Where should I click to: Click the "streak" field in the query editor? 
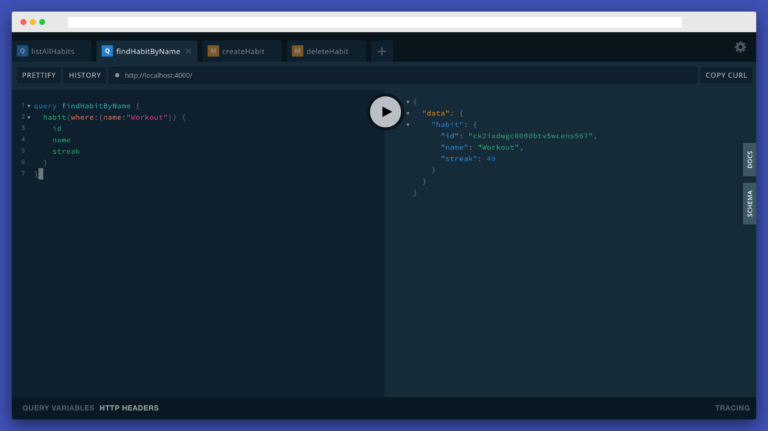66,151
